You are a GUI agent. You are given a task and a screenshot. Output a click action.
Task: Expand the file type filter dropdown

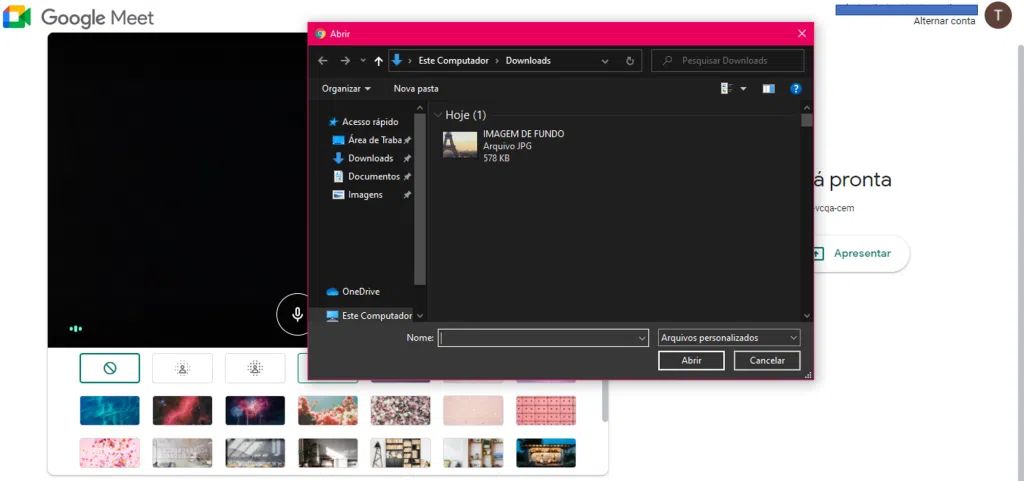(x=729, y=338)
